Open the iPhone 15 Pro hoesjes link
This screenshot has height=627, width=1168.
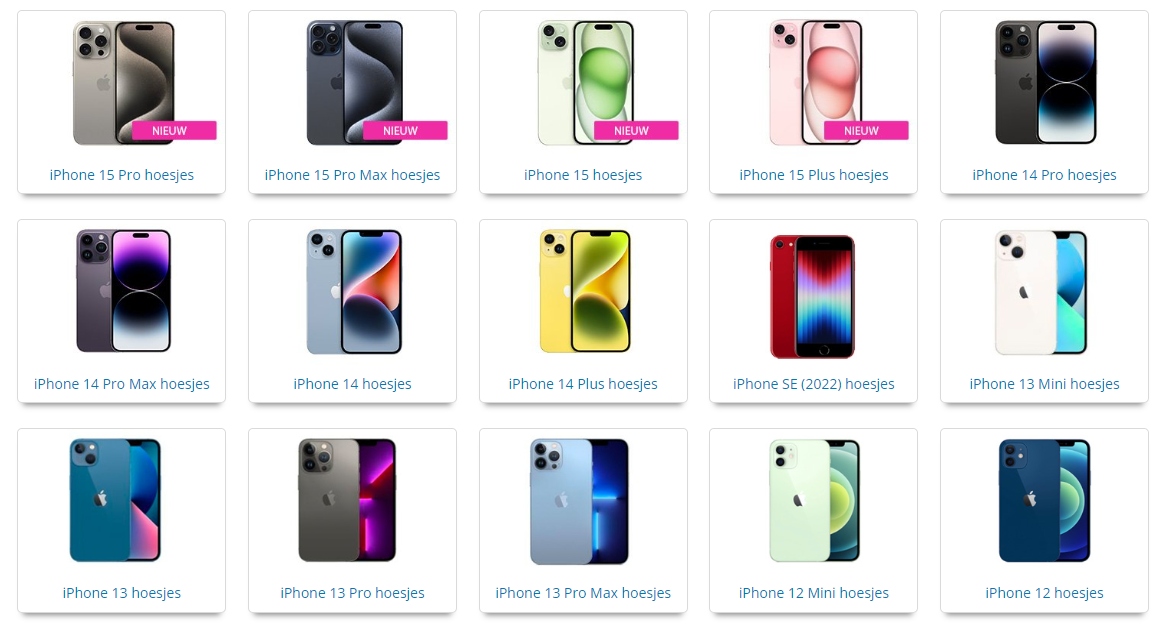121,175
